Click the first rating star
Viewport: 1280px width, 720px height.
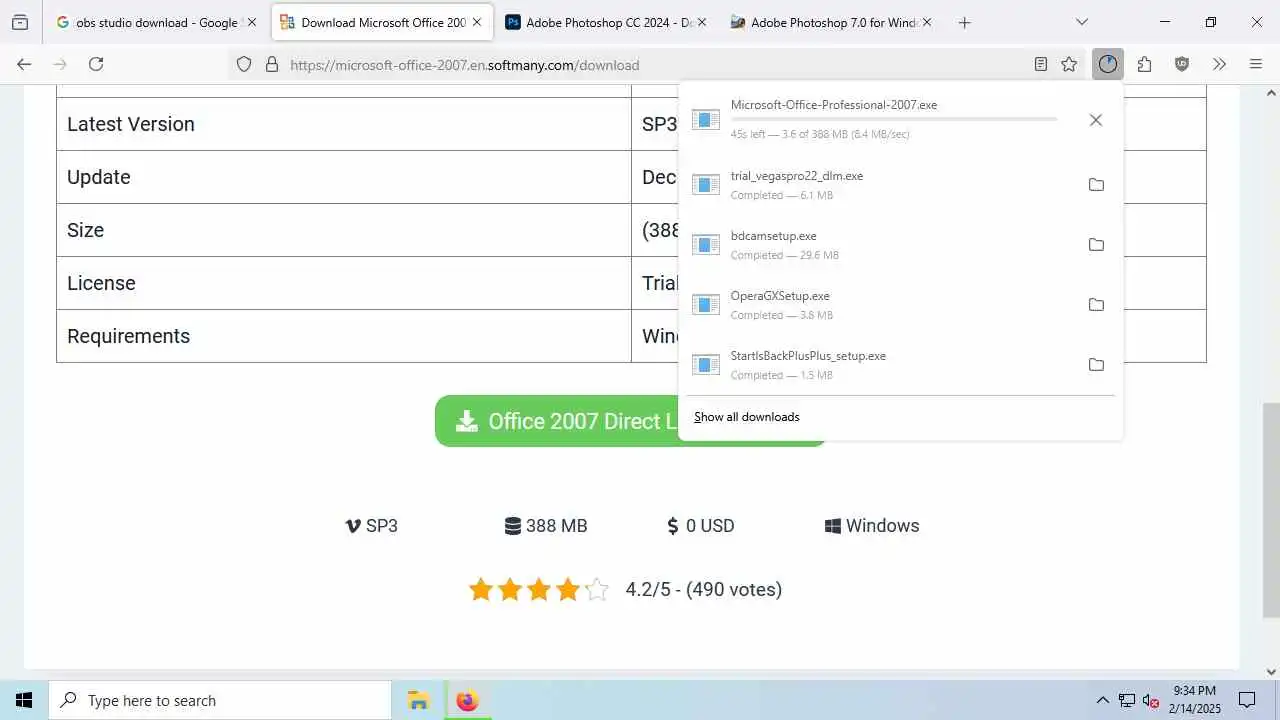pyautogui.click(x=481, y=589)
